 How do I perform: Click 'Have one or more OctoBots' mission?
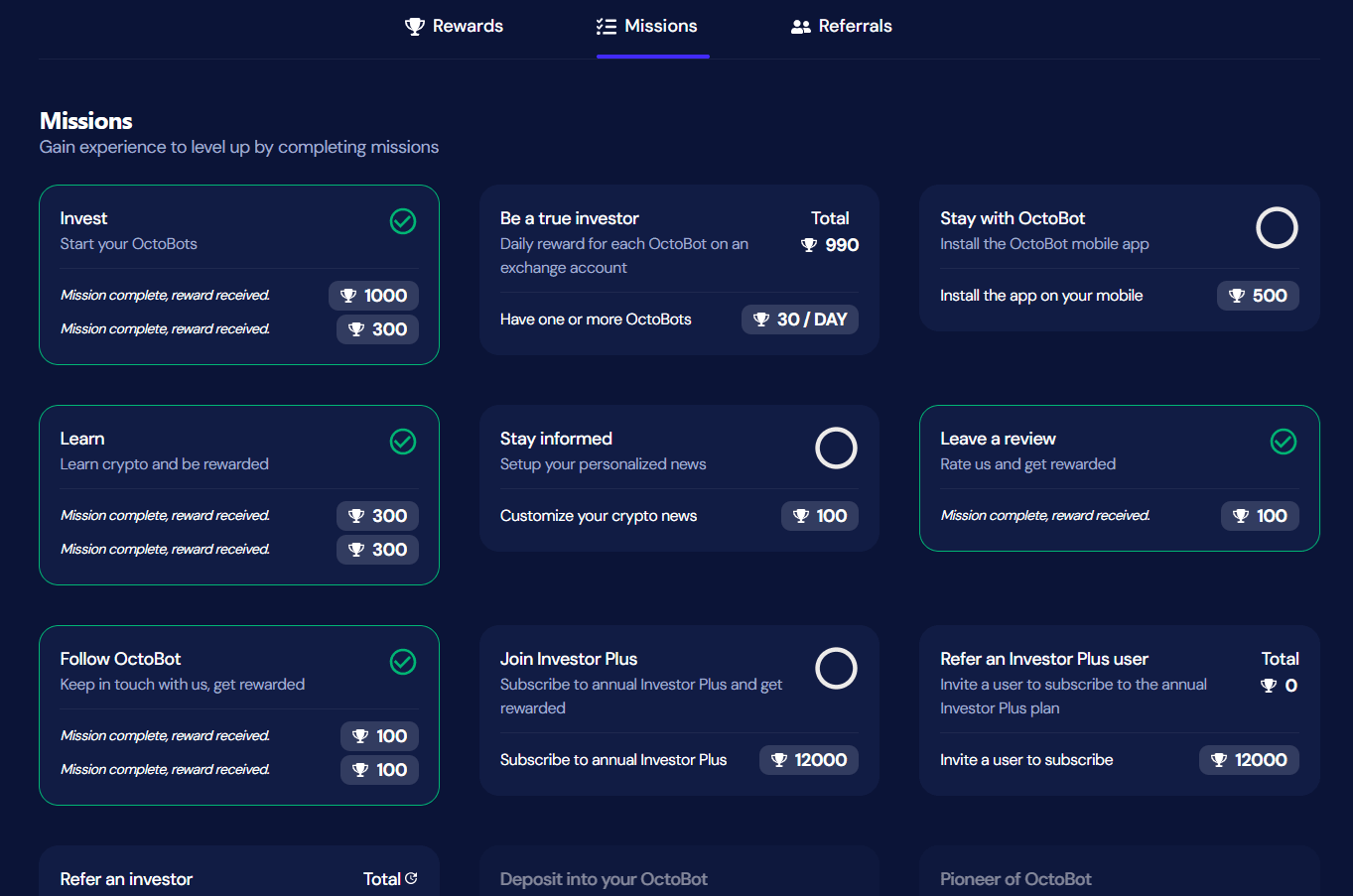[x=596, y=320]
